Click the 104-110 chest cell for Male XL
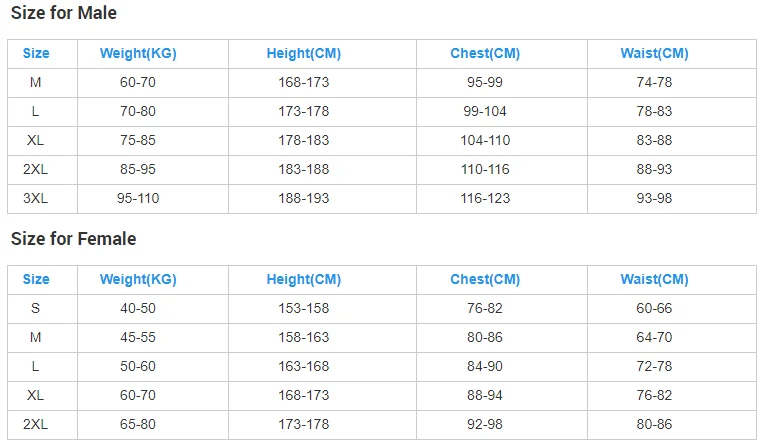 [x=485, y=141]
